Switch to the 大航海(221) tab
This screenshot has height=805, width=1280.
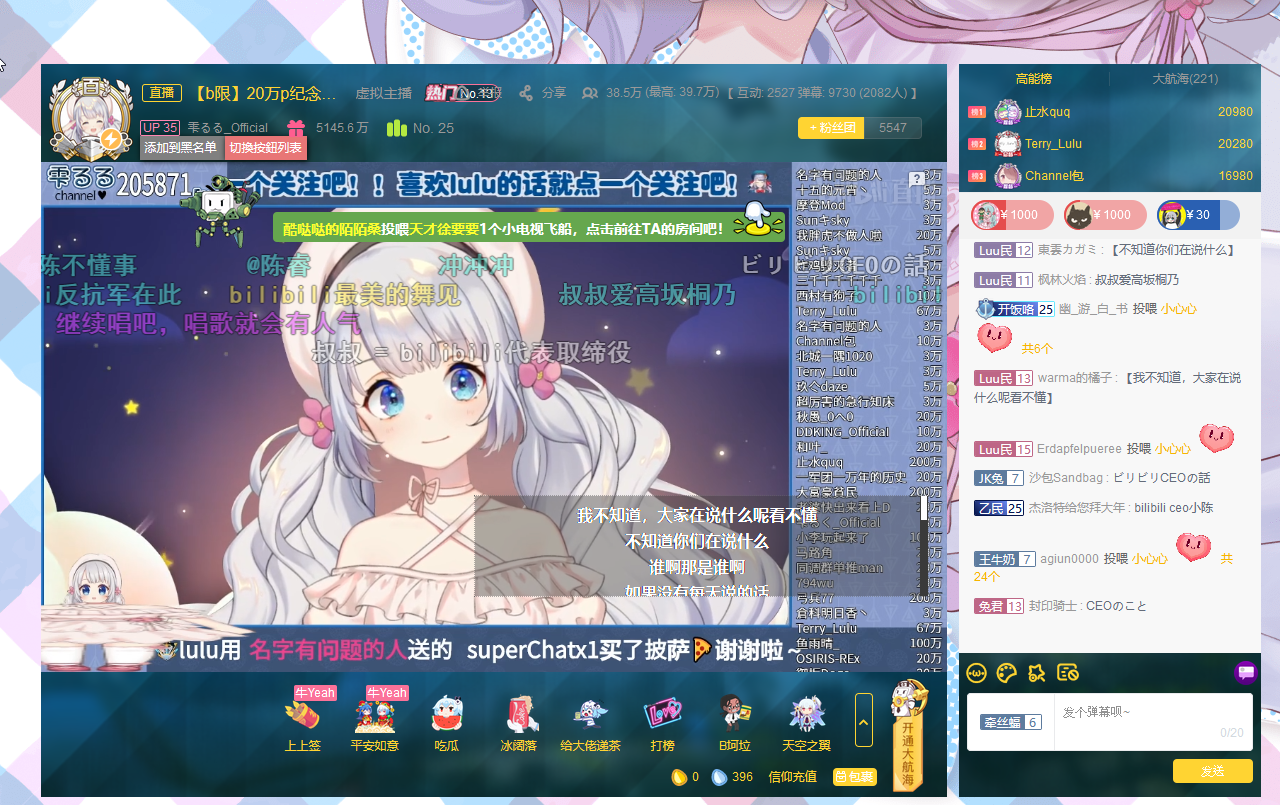click(x=1185, y=79)
